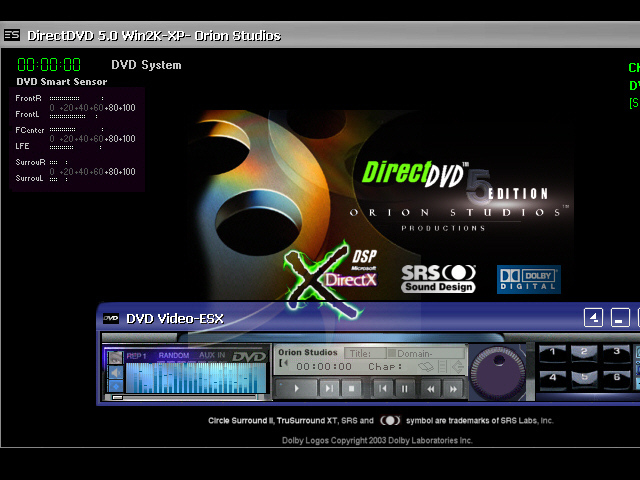This screenshot has width=640, height=480.
Task: Click the Chap: label in the LCD
Action: 385,367
